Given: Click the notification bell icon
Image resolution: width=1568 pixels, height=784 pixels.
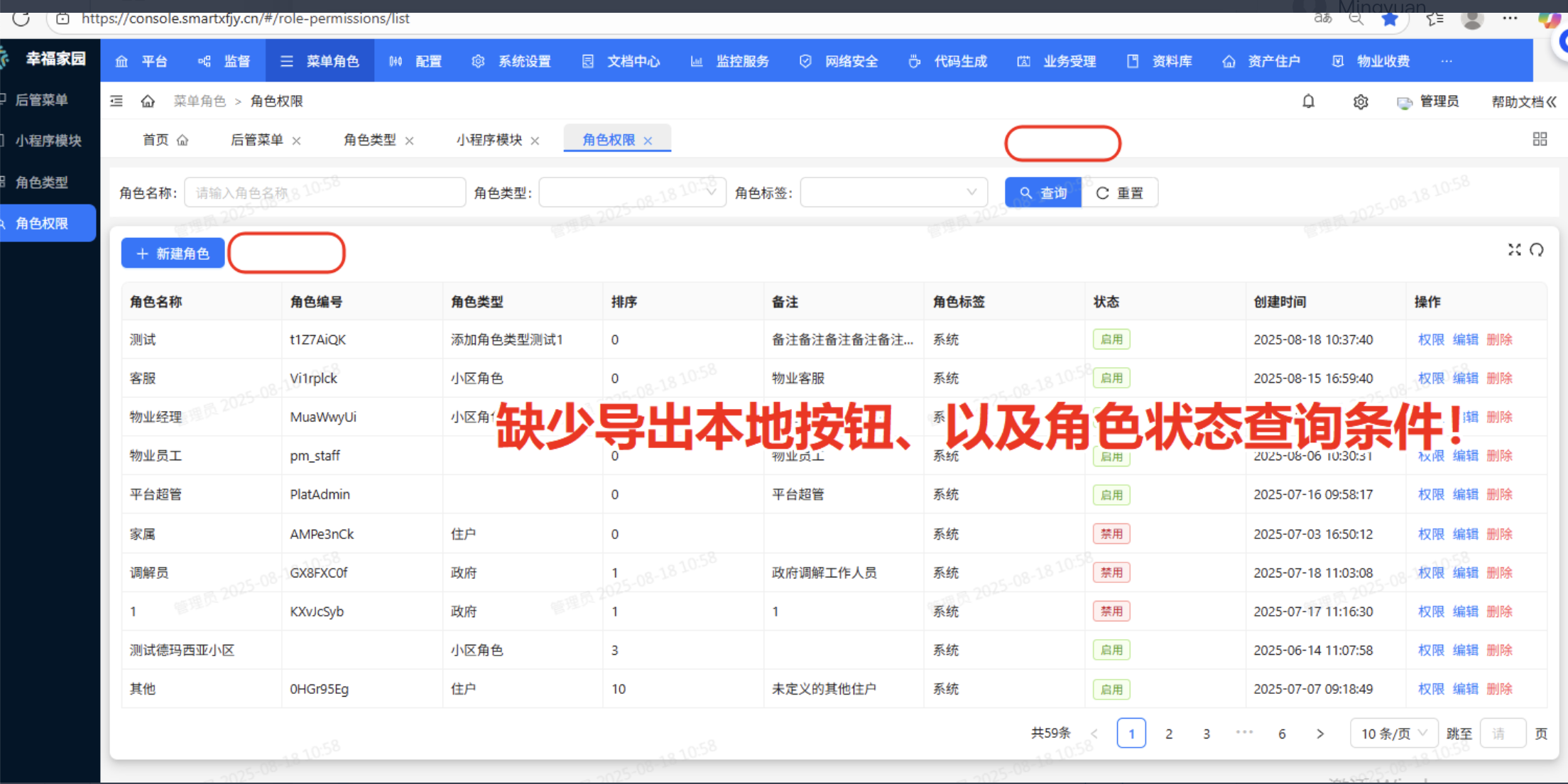Looking at the screenshot, I should coord(1308,102).
